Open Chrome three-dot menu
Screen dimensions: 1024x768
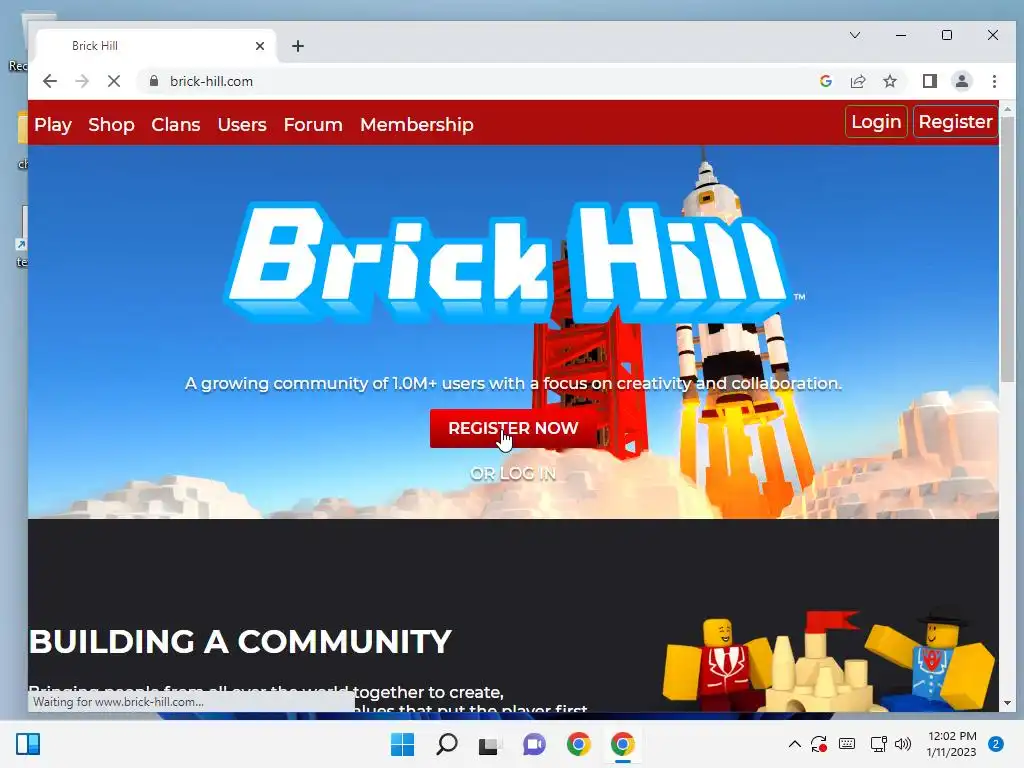click(994, 81)
